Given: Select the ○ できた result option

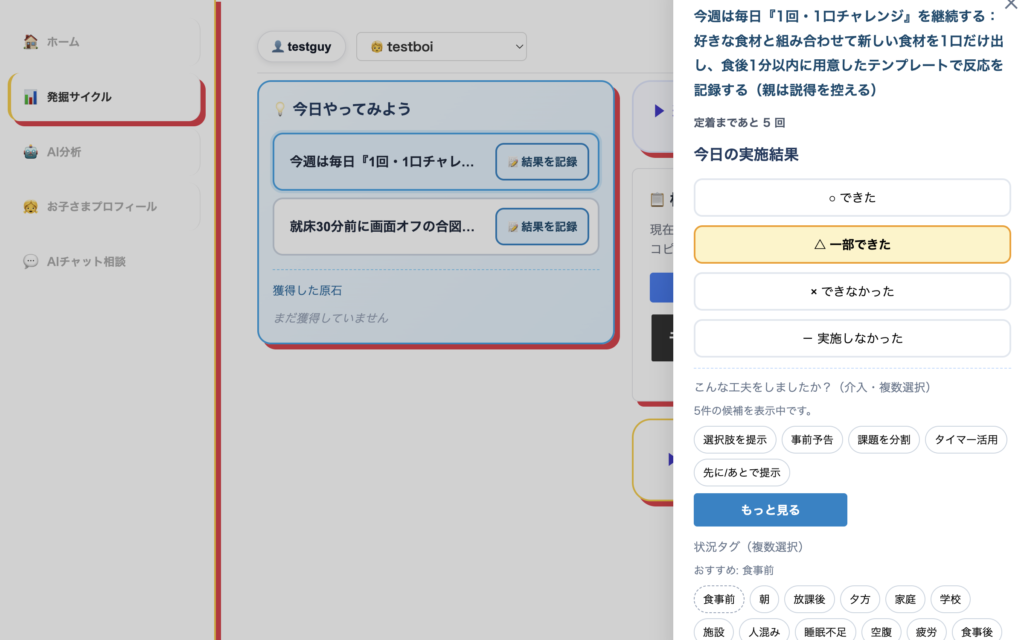Looking at the screenshot, I should [852, 198].
